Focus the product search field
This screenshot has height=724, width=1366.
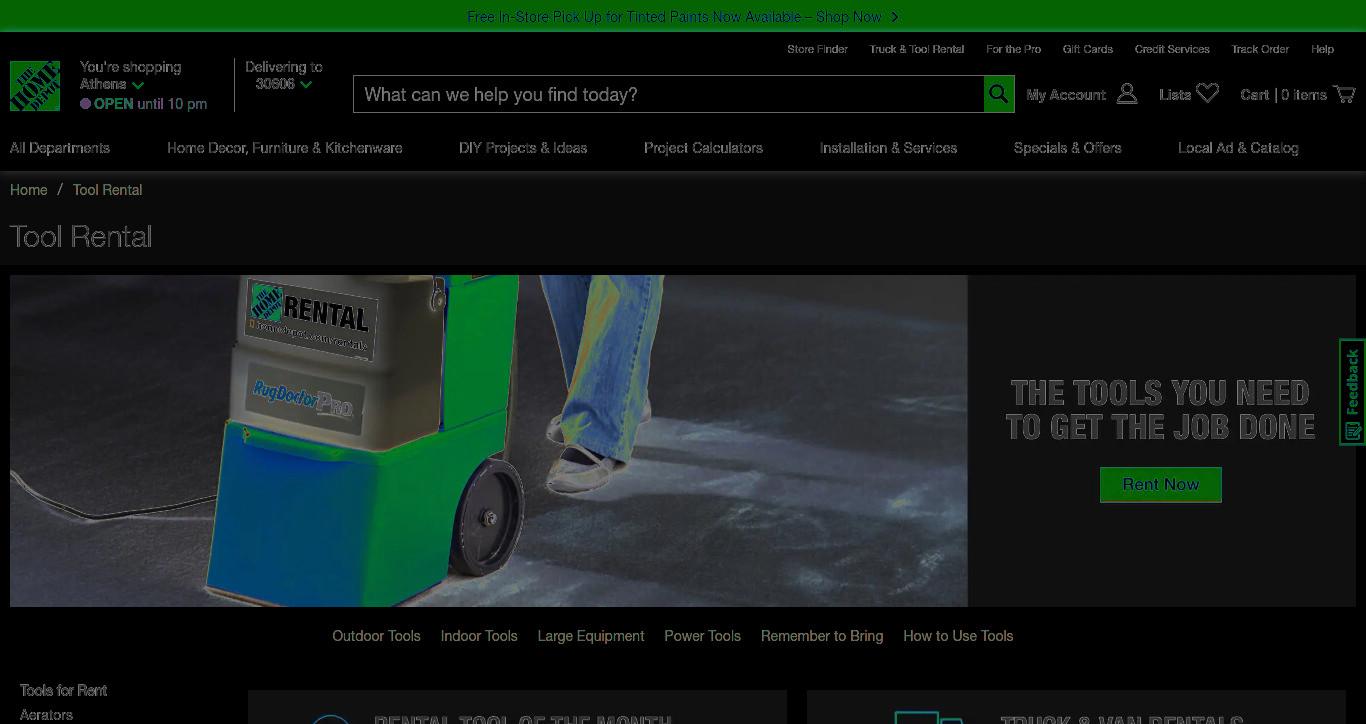pos(669,94)
